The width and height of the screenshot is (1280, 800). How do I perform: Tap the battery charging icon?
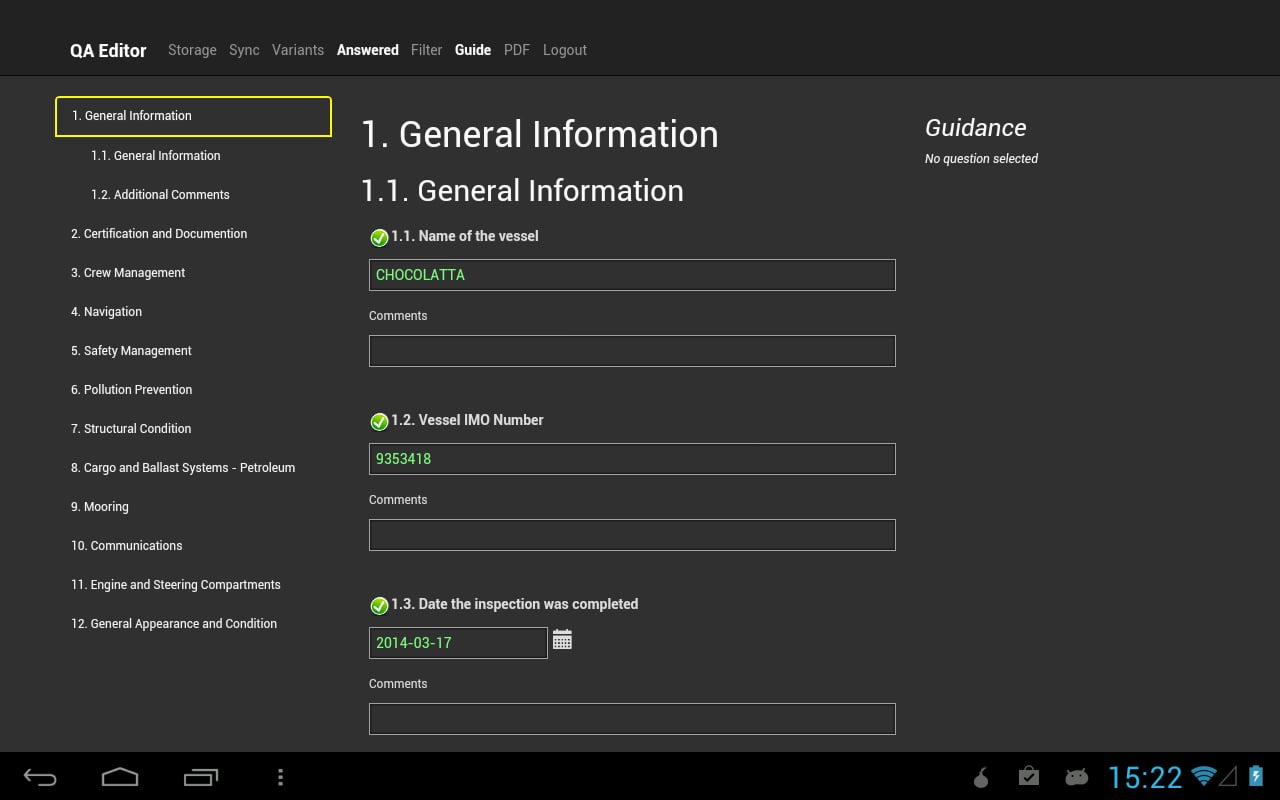[x=1256, y=776]
